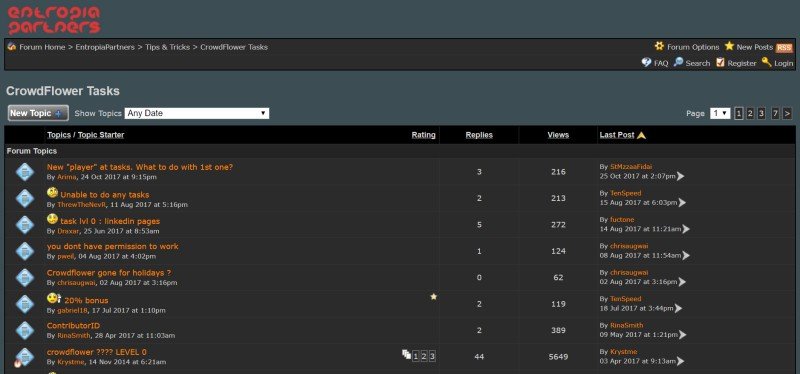Viewport: 800px width, 374px height.
Task: Sort by Topic Starter column header
Action: click(x=101, y=135)
